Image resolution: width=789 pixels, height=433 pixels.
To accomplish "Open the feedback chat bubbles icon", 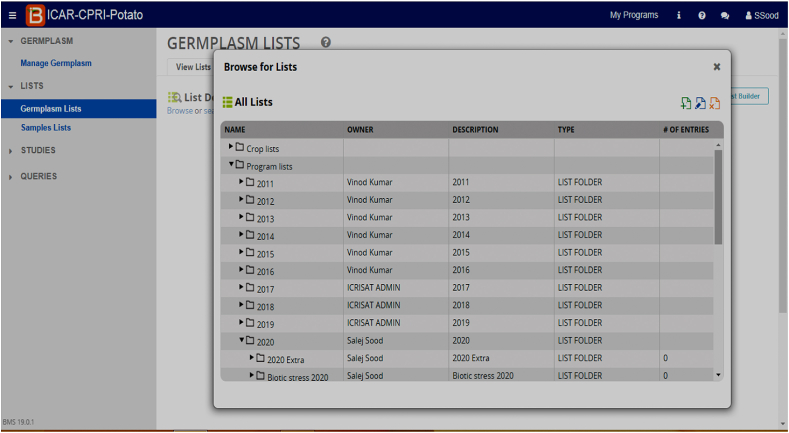I will point(725,15).
